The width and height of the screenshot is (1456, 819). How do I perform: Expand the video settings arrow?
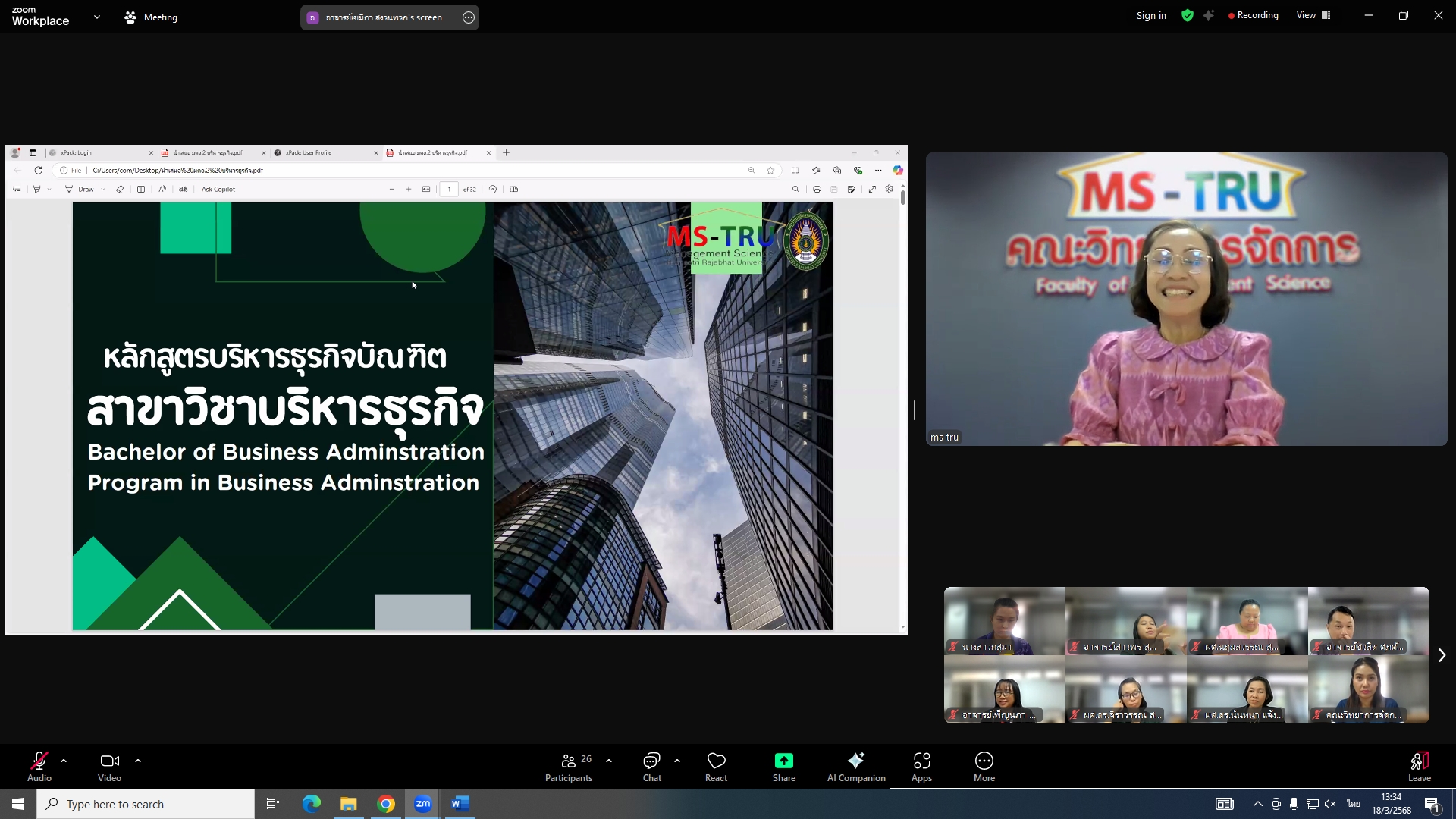coord(138,760)
